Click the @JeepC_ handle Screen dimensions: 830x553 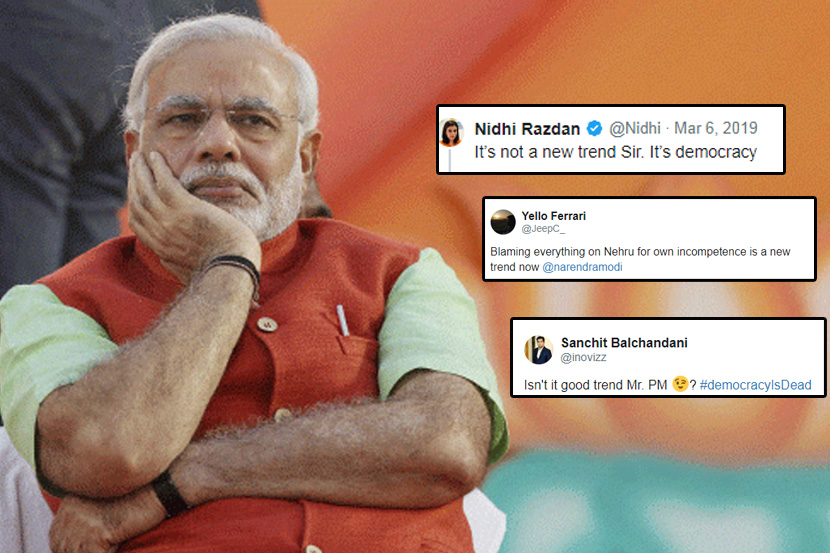543,229
